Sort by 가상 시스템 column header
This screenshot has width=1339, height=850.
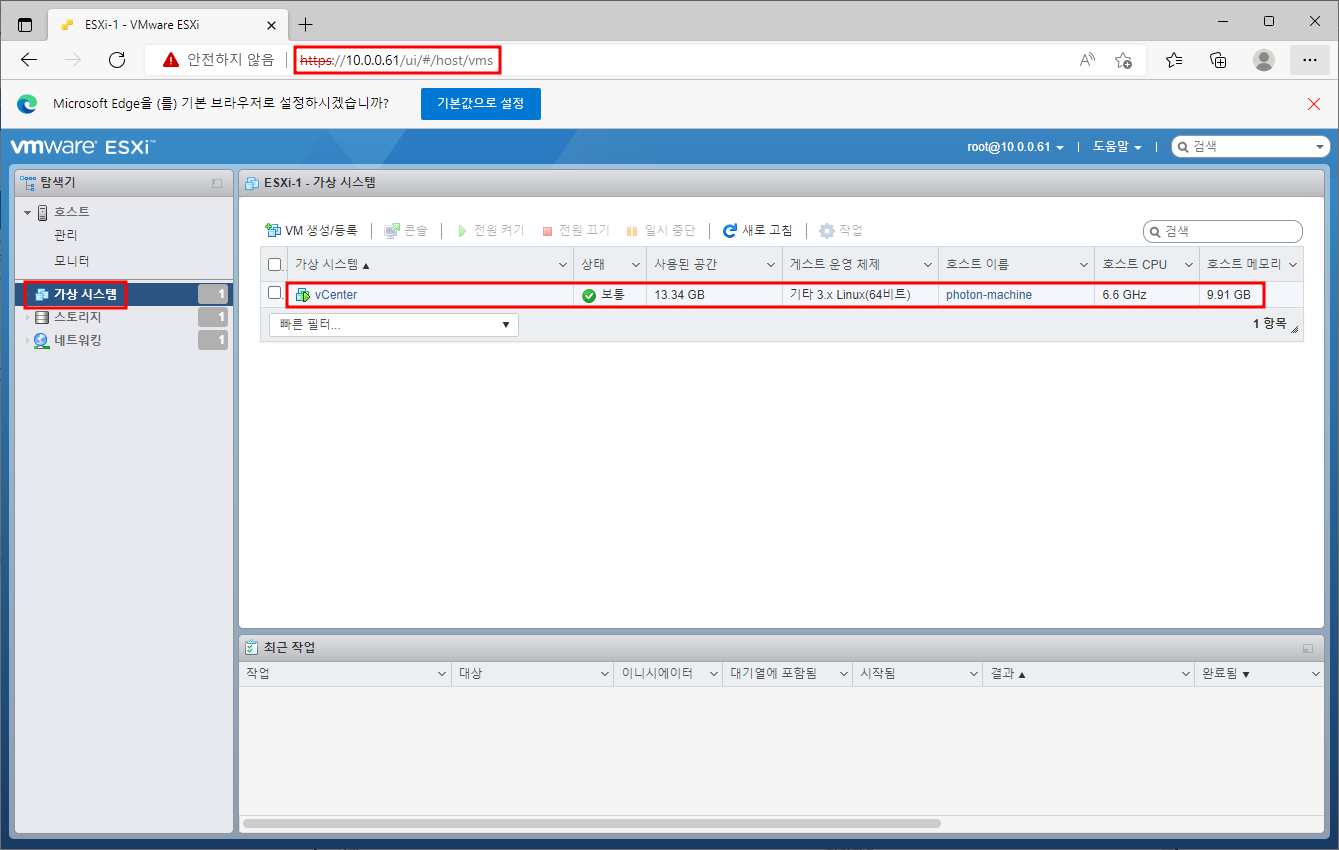[332, 265]
